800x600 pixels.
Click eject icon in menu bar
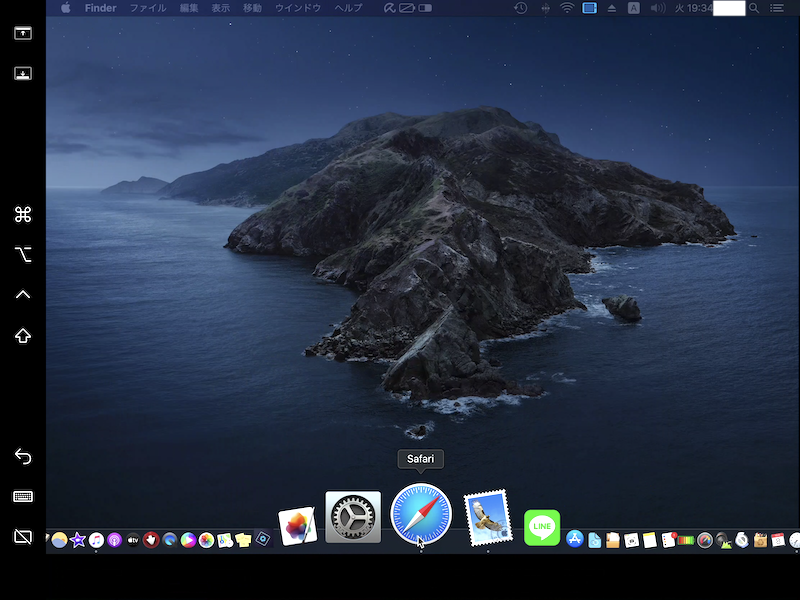(611, 8)
